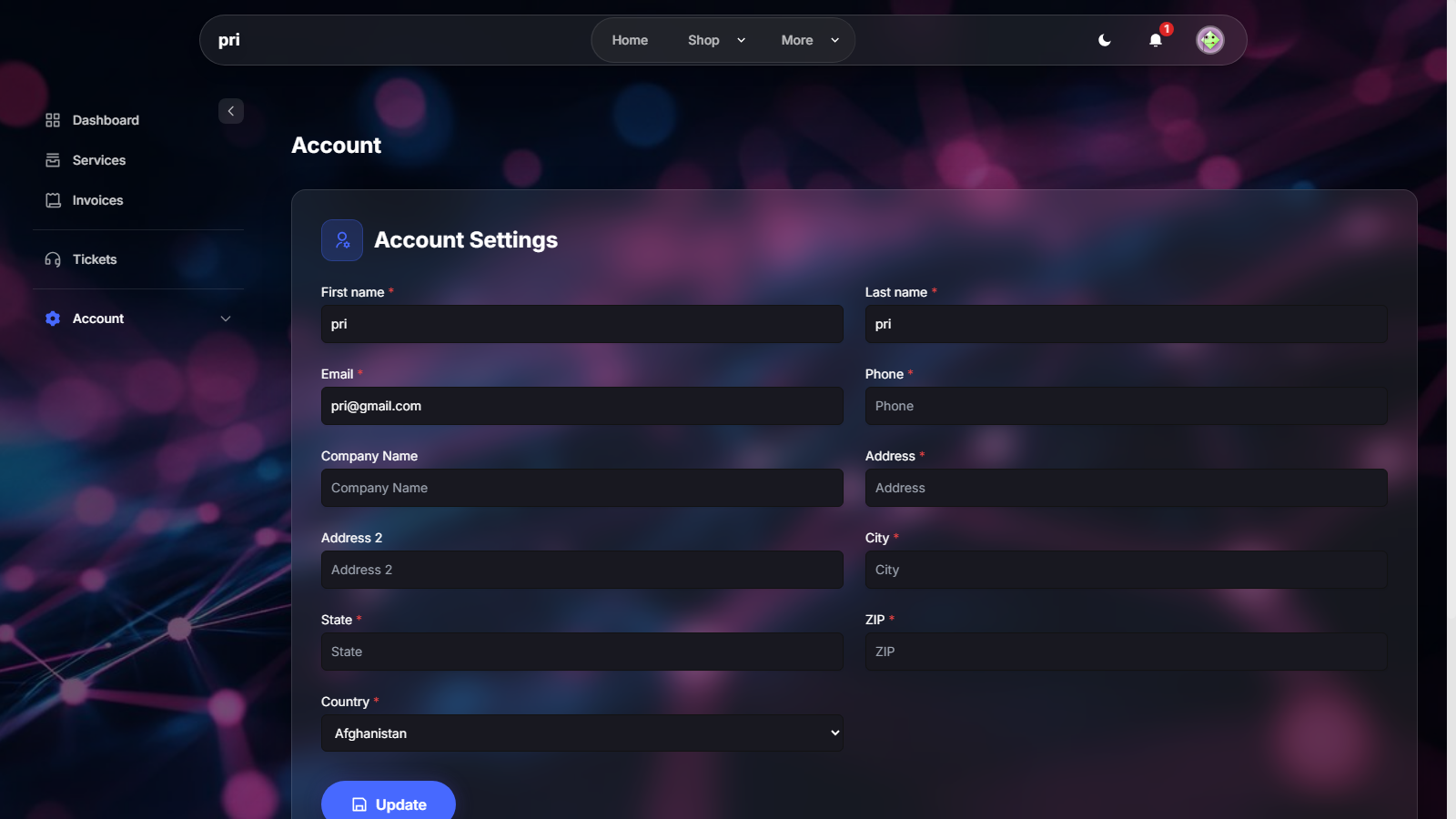Click the pri site logo link
Image resolution: width=1456 pixels, height=819 pixels.
point(229,40)
